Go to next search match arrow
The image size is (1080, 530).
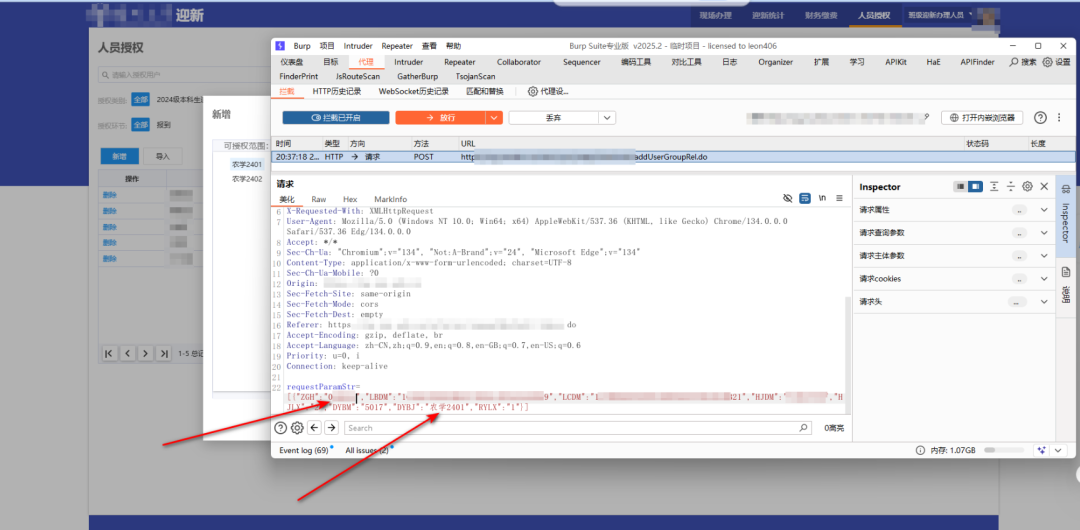pos(331,428)
